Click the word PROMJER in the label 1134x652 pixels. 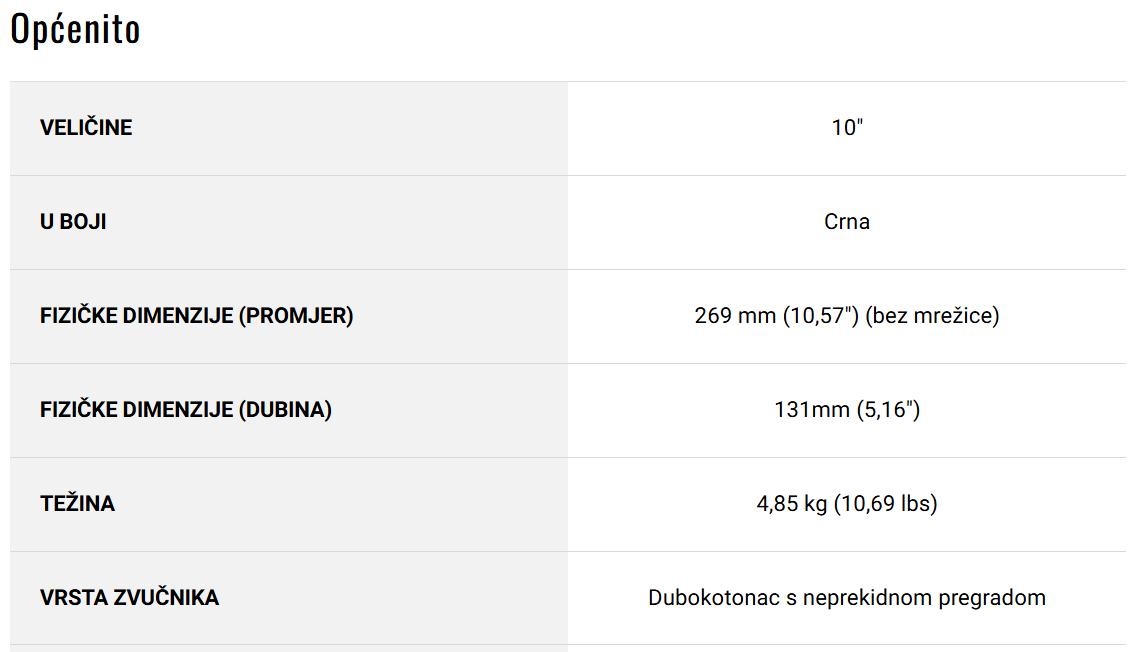[x=296, y=316]
